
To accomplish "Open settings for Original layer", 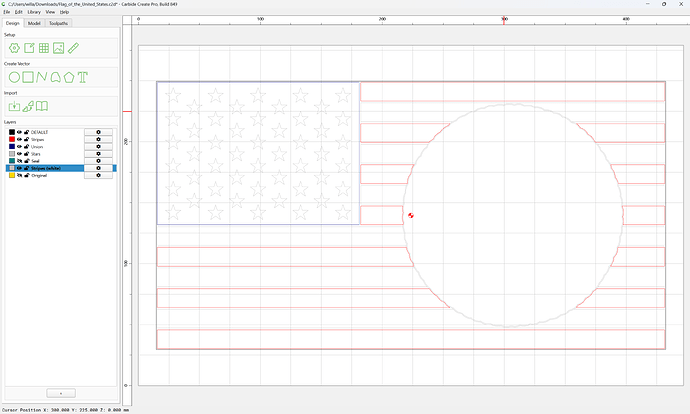I will pyautogui.click(x=98, y=175).
